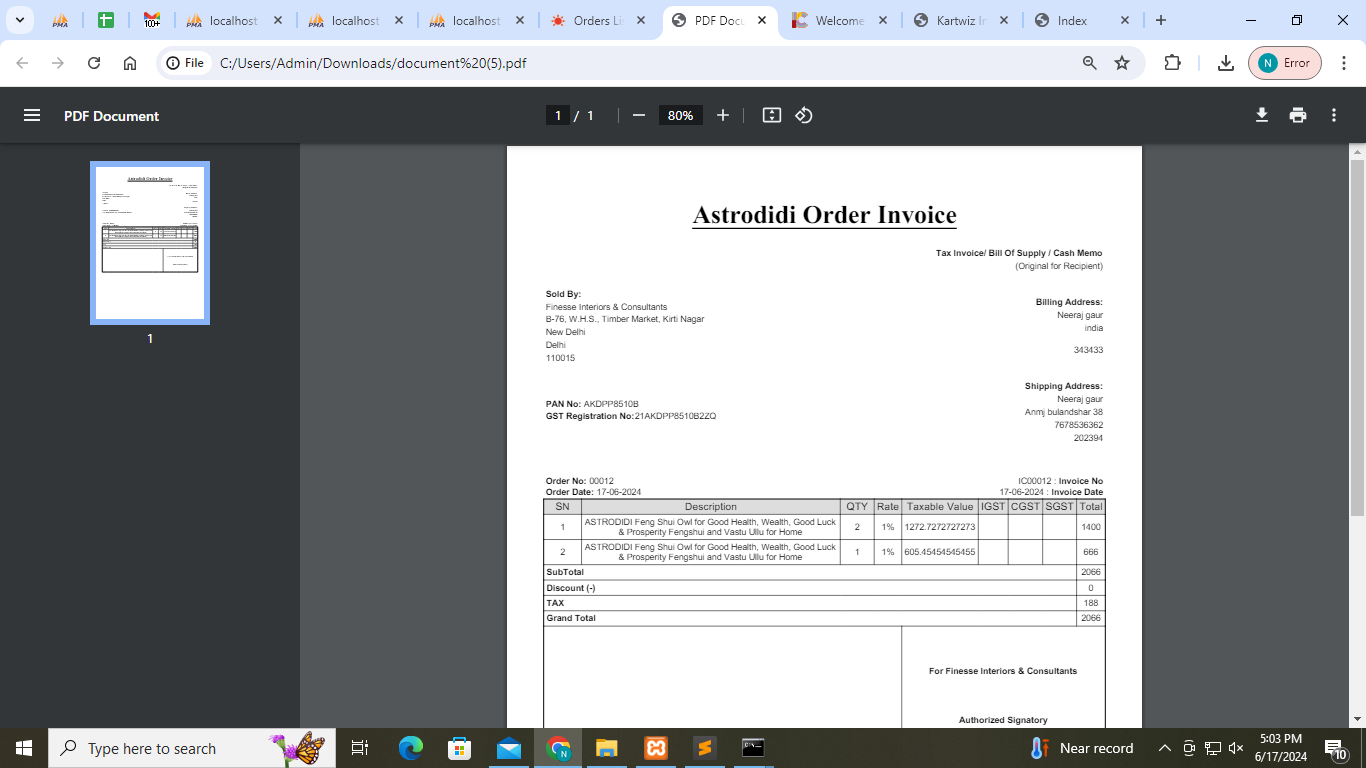This screenshot has width=1366, height=768.
Task: Click the fit to page icon
Action: pos(771,115)
